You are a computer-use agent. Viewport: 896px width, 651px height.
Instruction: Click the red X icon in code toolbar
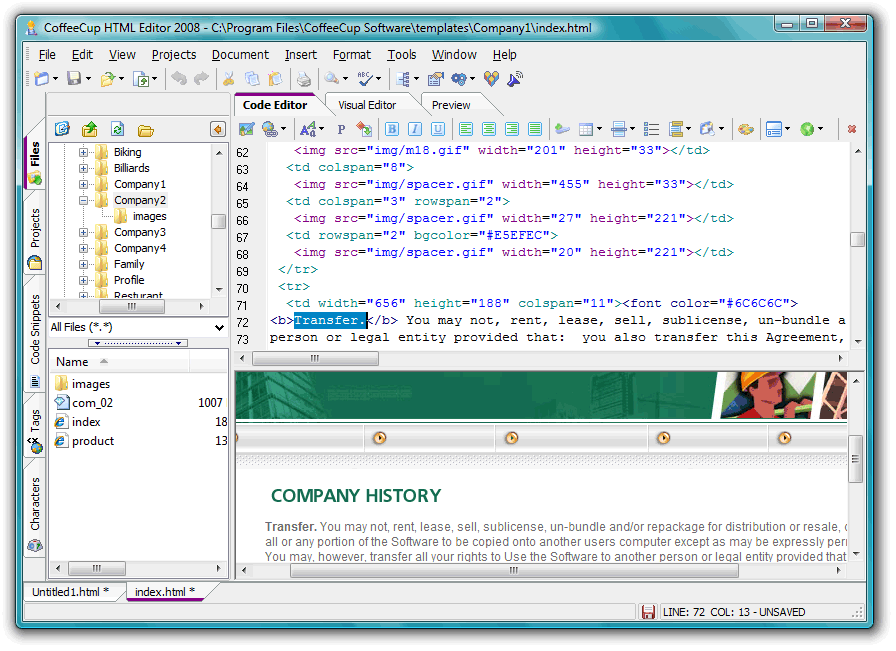pos(851,129)
